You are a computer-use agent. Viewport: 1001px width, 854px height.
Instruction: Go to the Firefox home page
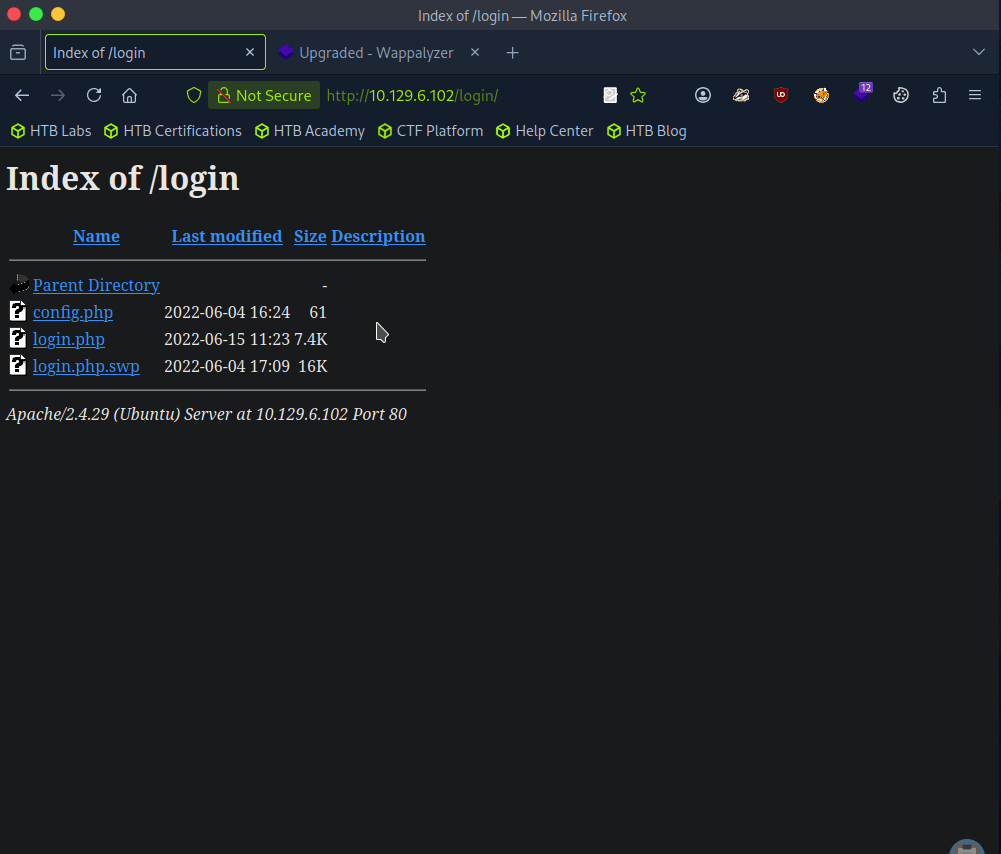[x=129, y=95]
